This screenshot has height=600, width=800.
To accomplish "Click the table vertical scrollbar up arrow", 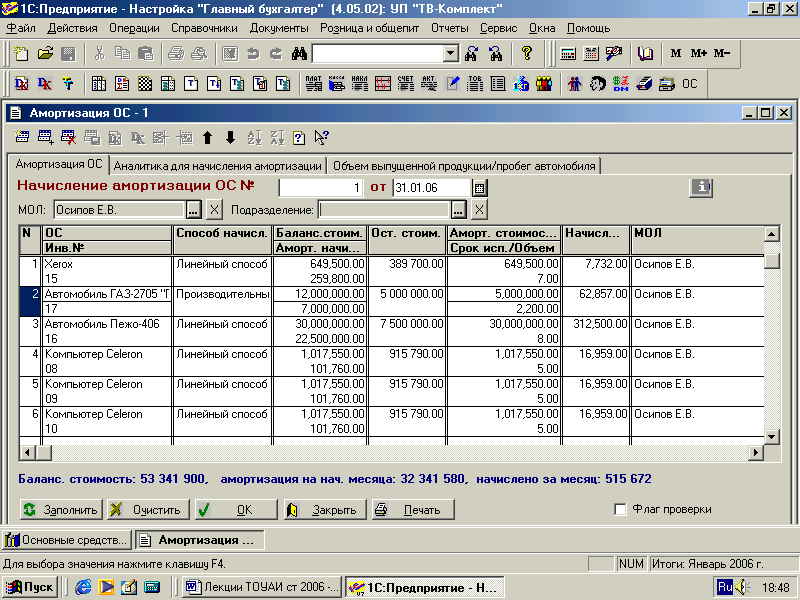I will point(771,234).
